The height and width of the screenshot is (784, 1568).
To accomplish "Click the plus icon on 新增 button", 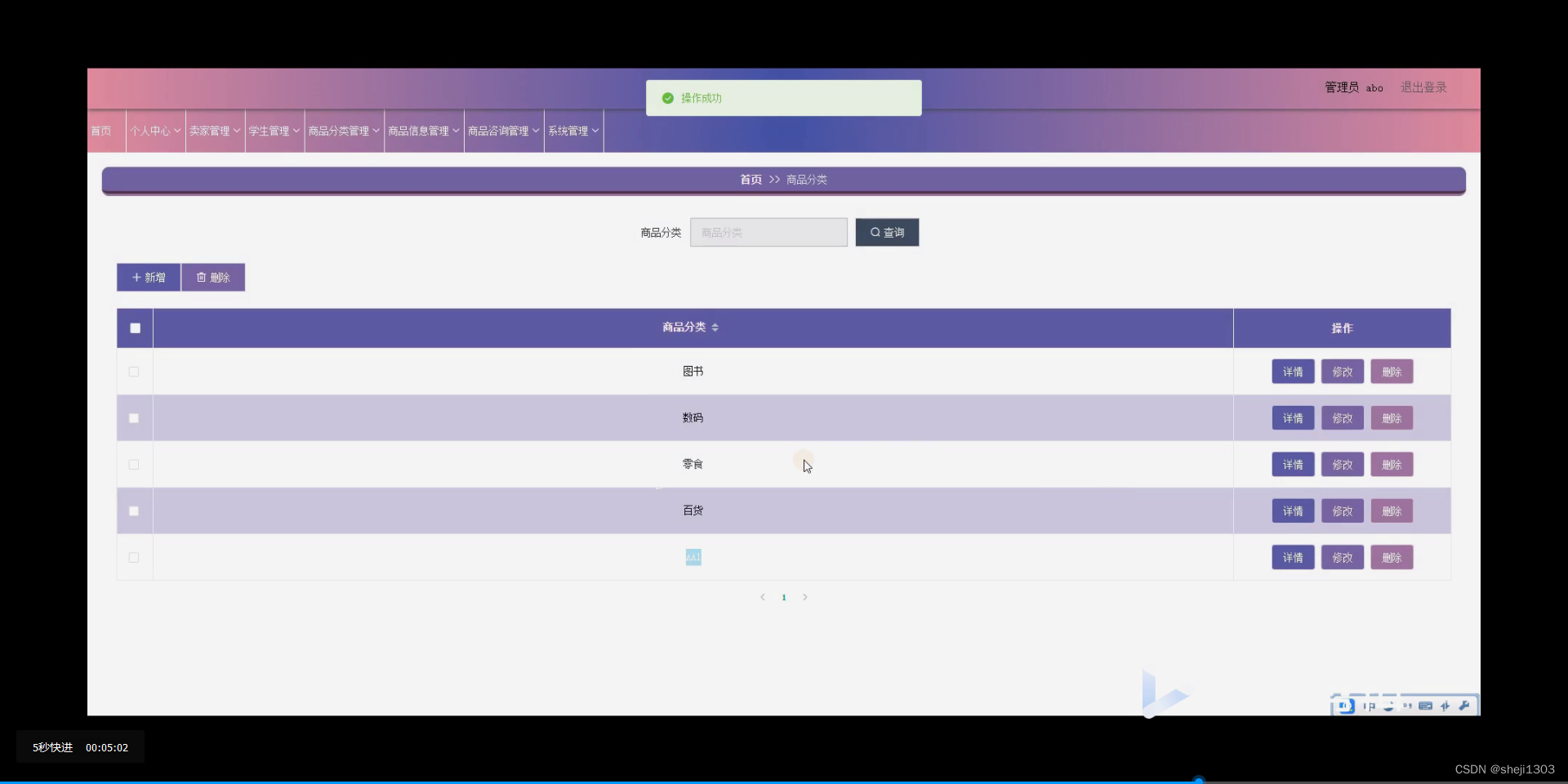I will [x=136, y=277].
